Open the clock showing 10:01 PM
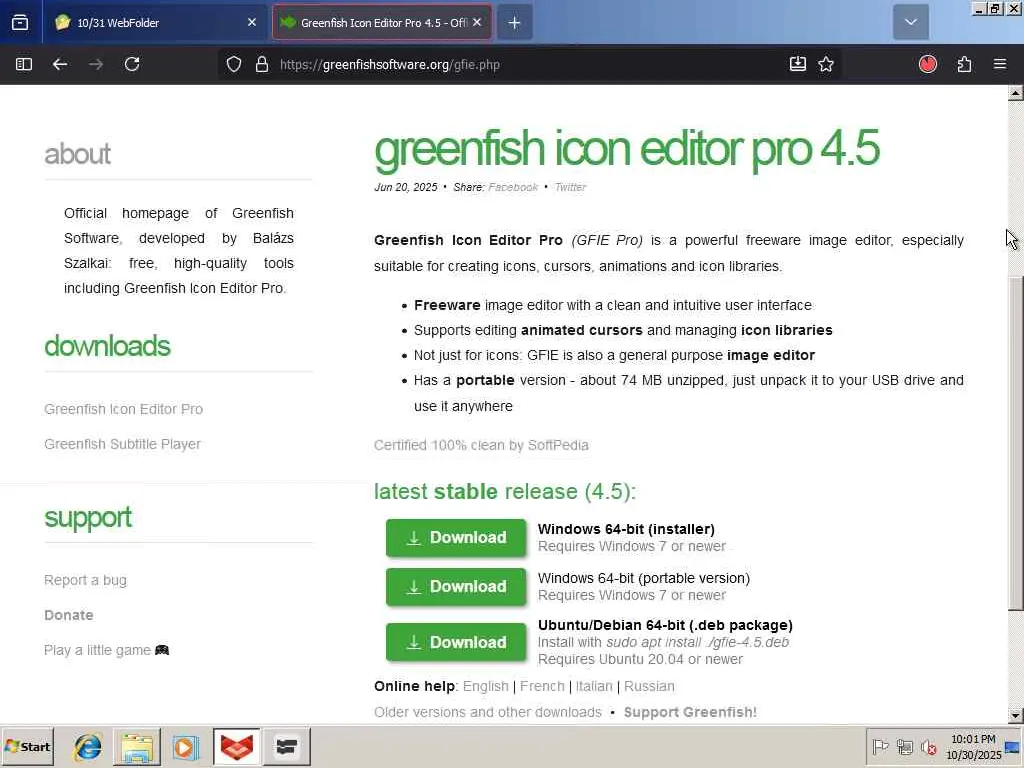Image resolution: width=1024 pixels, height=768 pixels. pyautogui.click(x=973, y=747)
